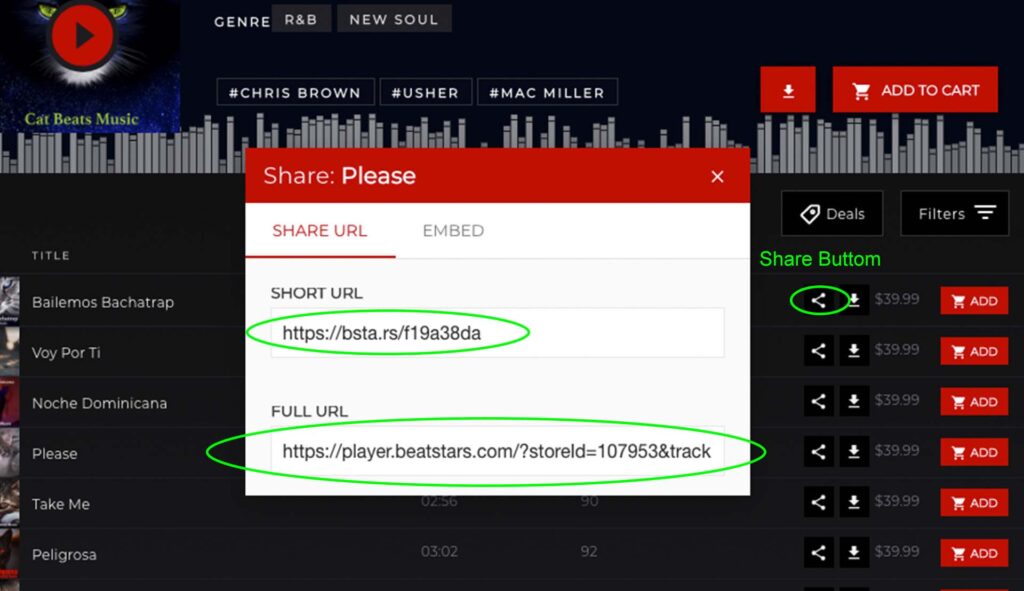Screen dimensions: 1024x591
Task: Click the red download button near Add to Cart
Action: (788, 90)
